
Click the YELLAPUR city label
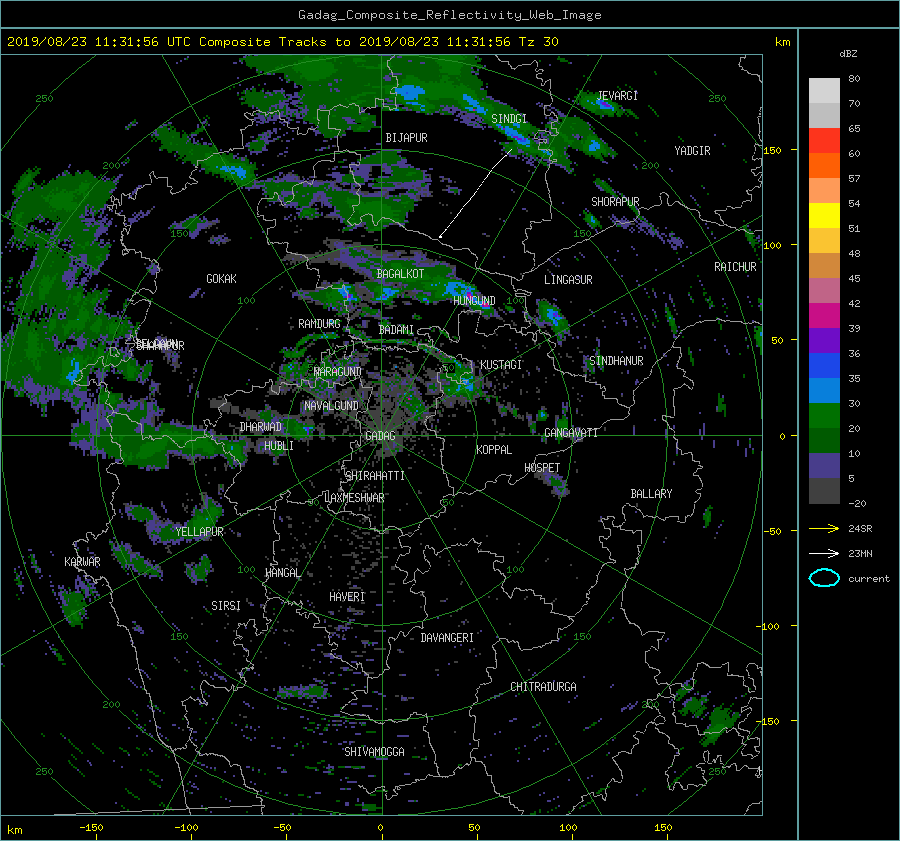pos(199,532)
